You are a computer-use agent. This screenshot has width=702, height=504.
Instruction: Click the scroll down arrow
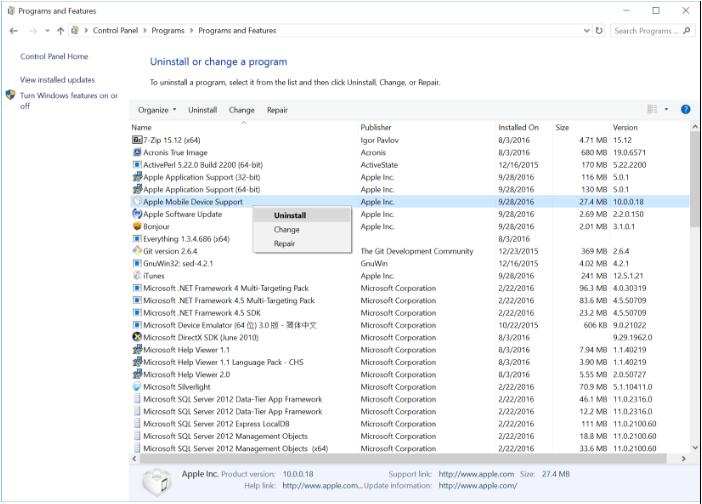point(694,447)
